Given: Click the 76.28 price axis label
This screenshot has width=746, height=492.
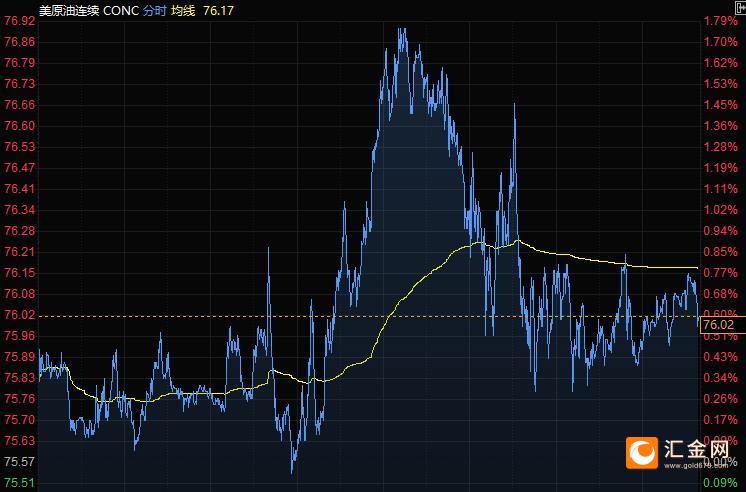Looking at the screenshot, I should click(20, 231).
